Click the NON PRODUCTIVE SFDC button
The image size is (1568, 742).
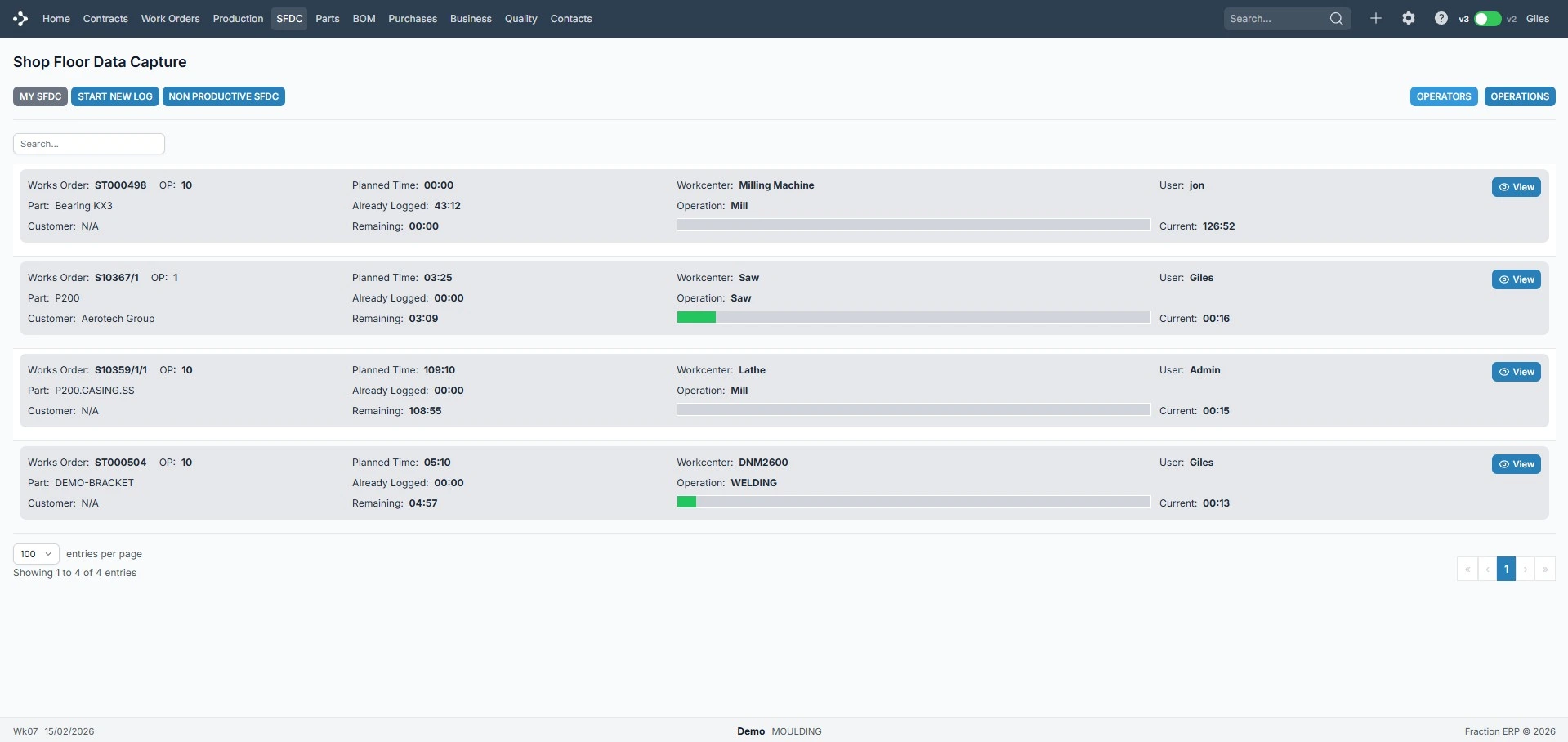223,96
